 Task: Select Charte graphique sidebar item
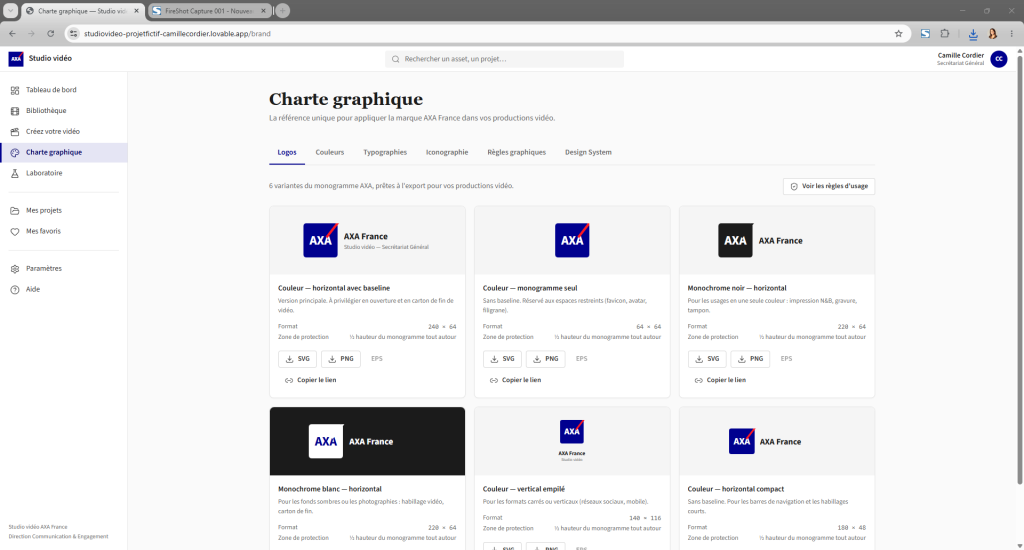pos(63,152)
